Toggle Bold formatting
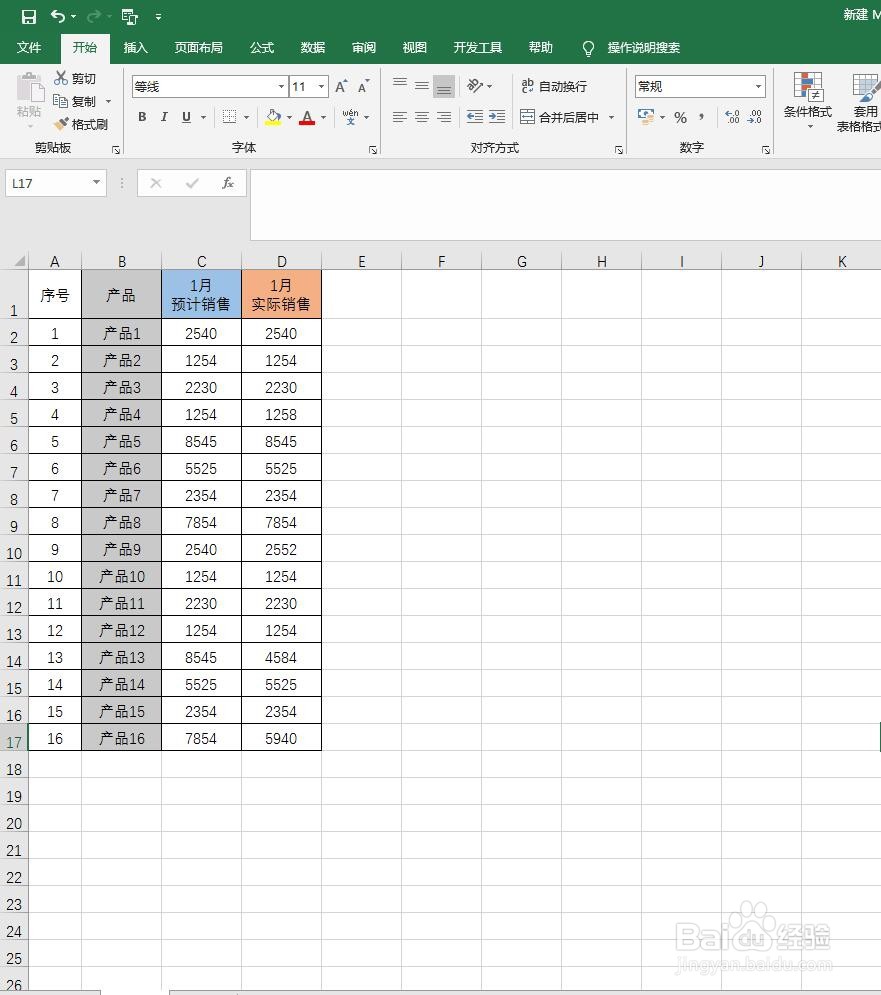 coord(142,117)
